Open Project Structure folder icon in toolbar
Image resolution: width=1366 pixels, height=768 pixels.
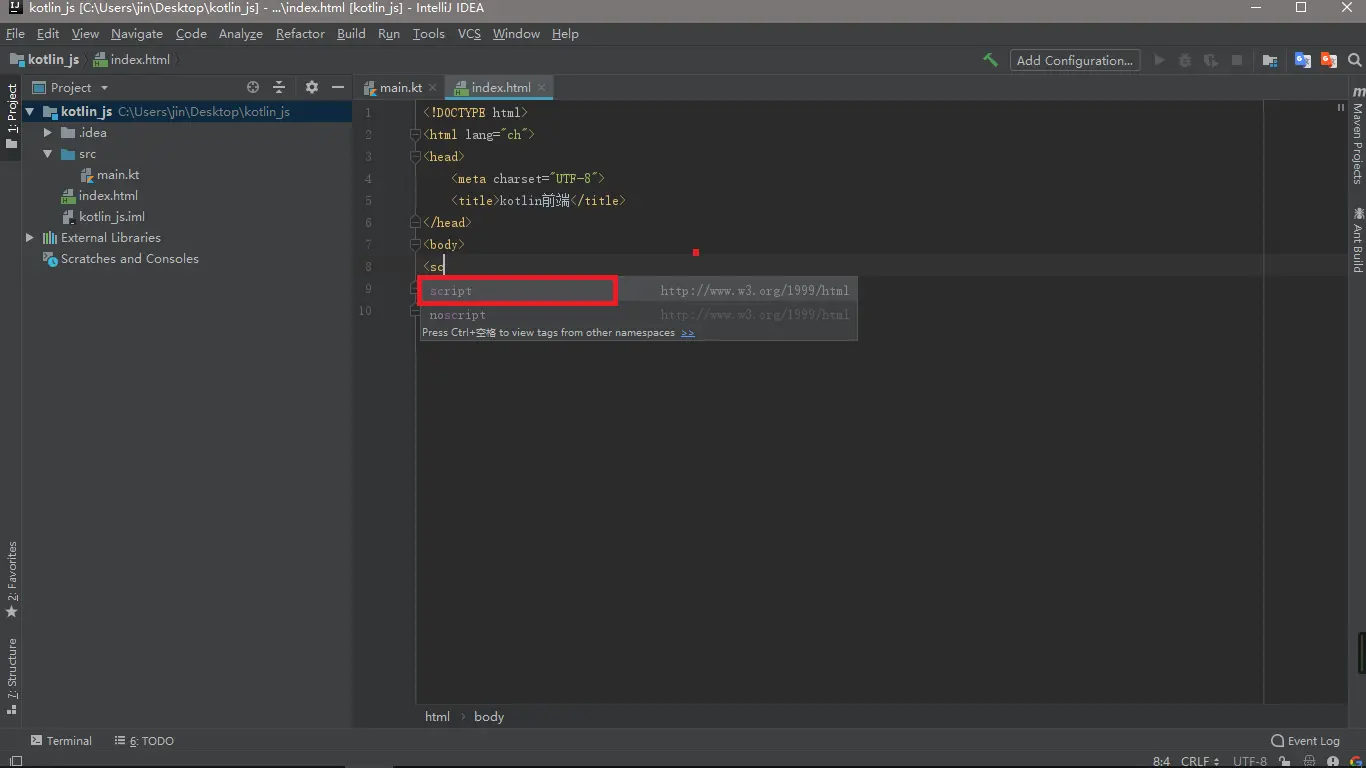[1270, 60]
